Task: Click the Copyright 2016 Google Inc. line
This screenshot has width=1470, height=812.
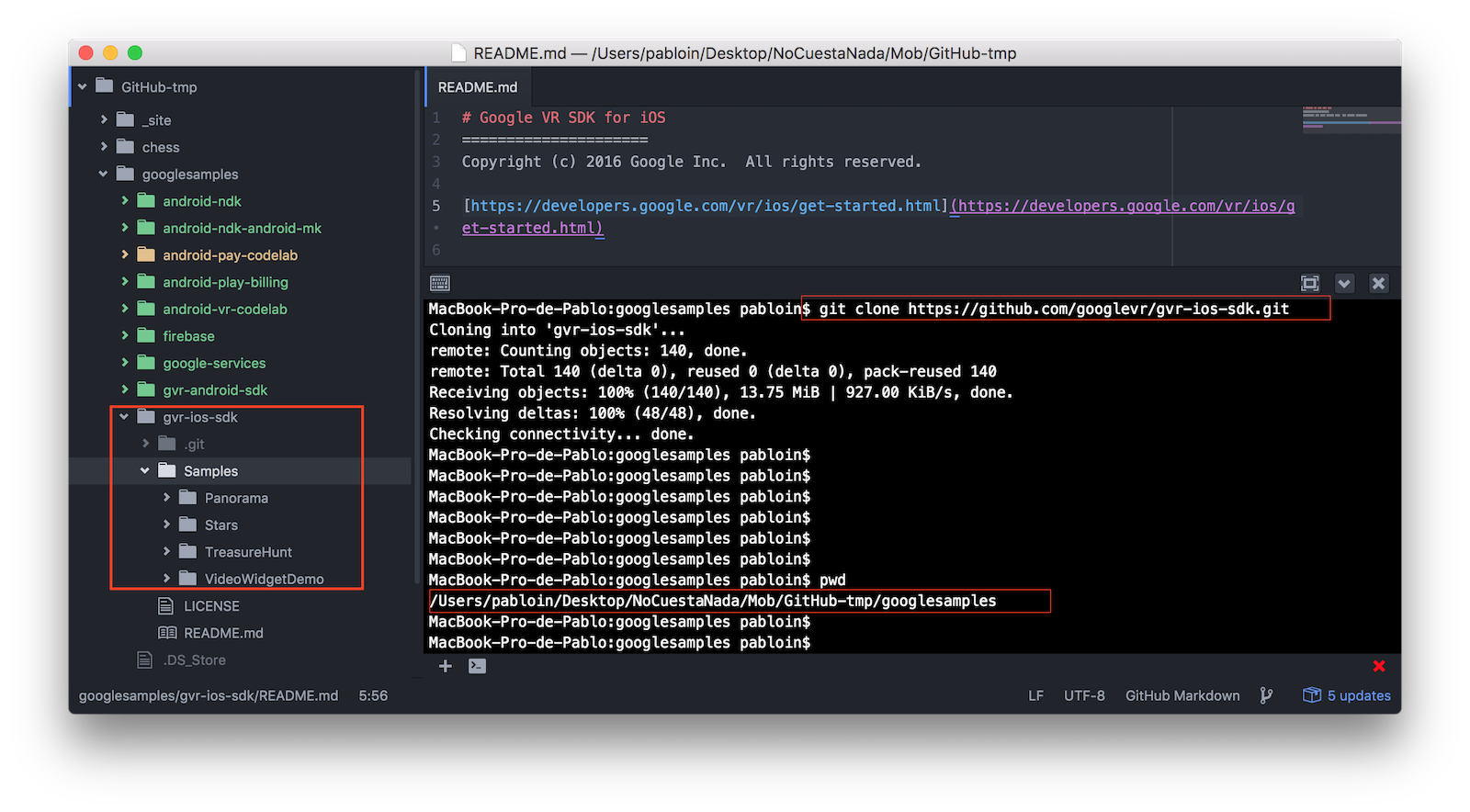Action: pos(691,162)
